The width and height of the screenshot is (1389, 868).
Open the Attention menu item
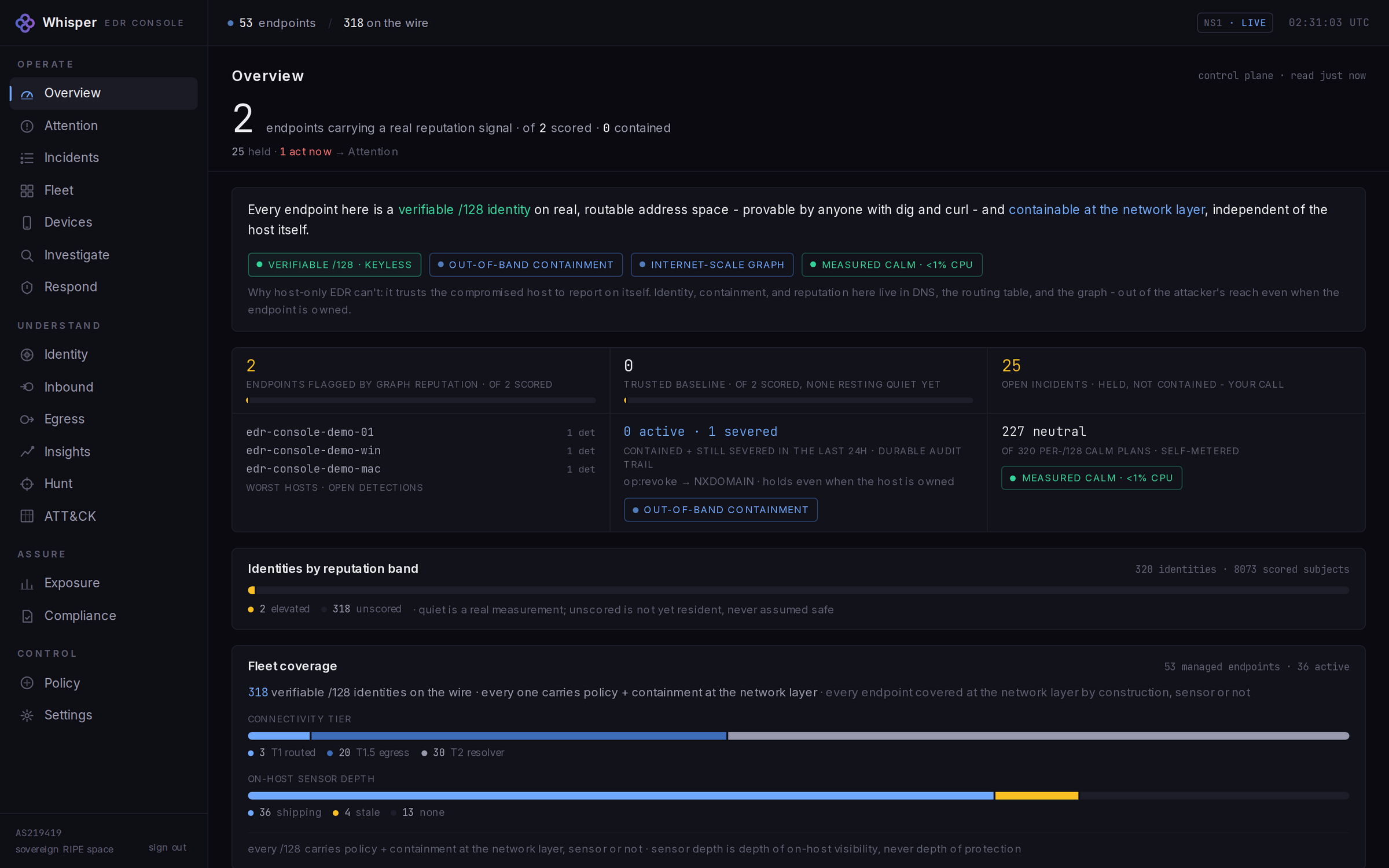point(104,126)
